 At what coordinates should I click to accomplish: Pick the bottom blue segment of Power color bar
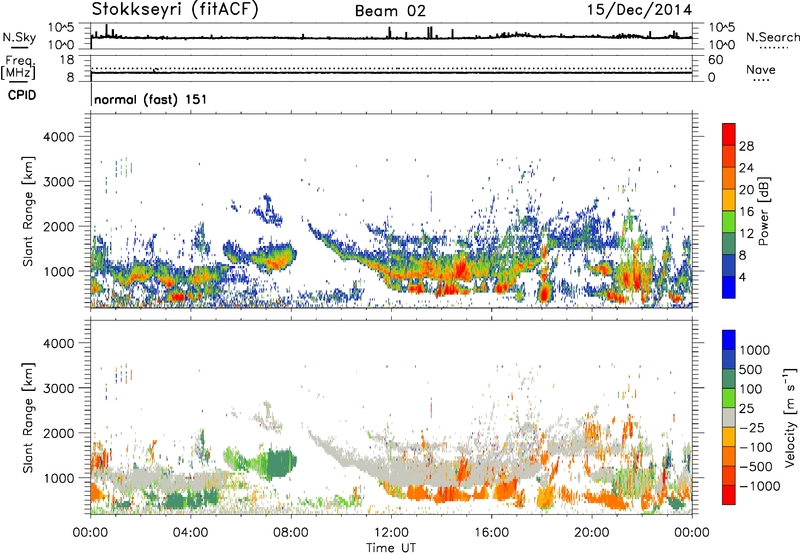pos(729,287)
